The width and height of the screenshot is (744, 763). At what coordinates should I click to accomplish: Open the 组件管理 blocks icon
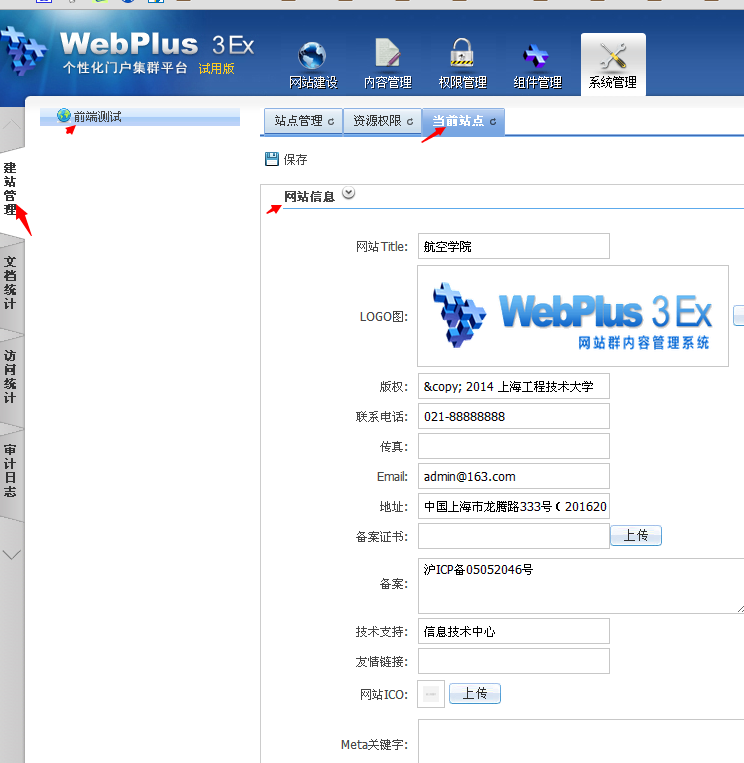(537, 56)
